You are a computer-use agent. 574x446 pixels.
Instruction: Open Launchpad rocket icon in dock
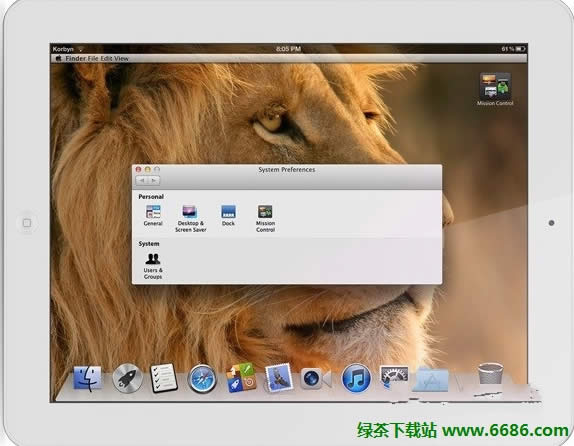point(127,379)
